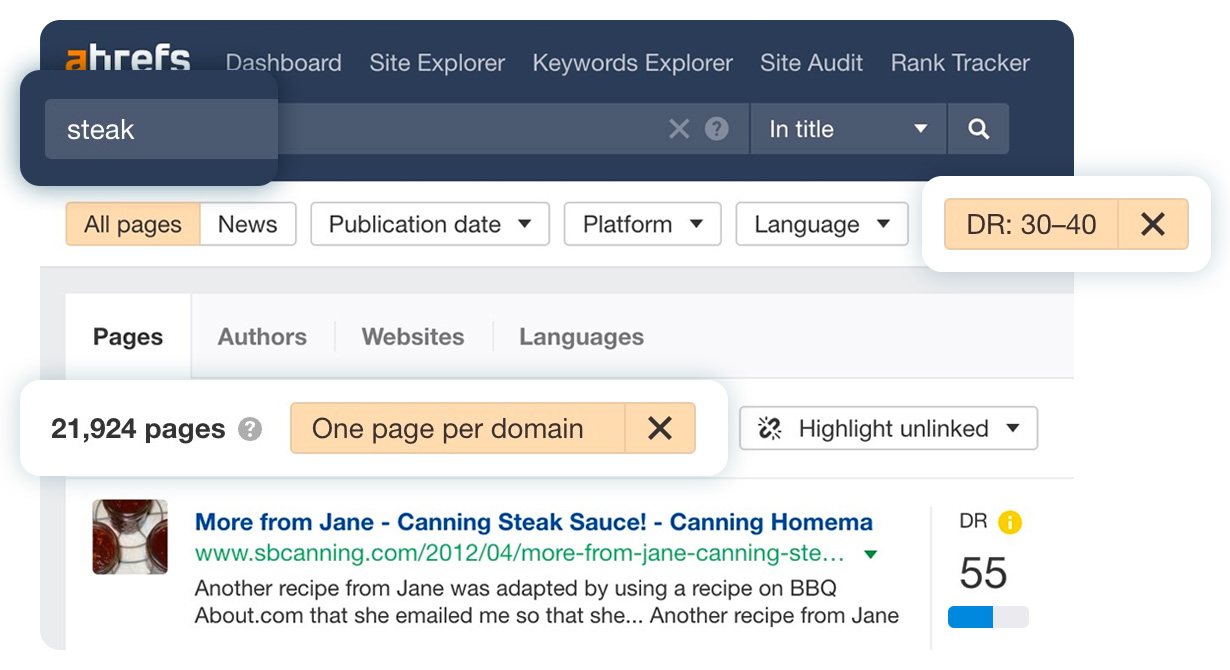Click the article thumbnail image
The height and width of the screenshot is (670, 1230).
[x=130, y=538]
